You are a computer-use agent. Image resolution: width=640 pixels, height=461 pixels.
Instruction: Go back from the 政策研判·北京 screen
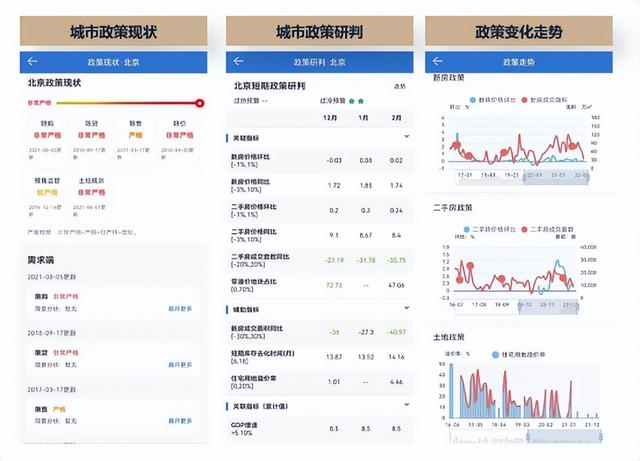click(238, 61)
